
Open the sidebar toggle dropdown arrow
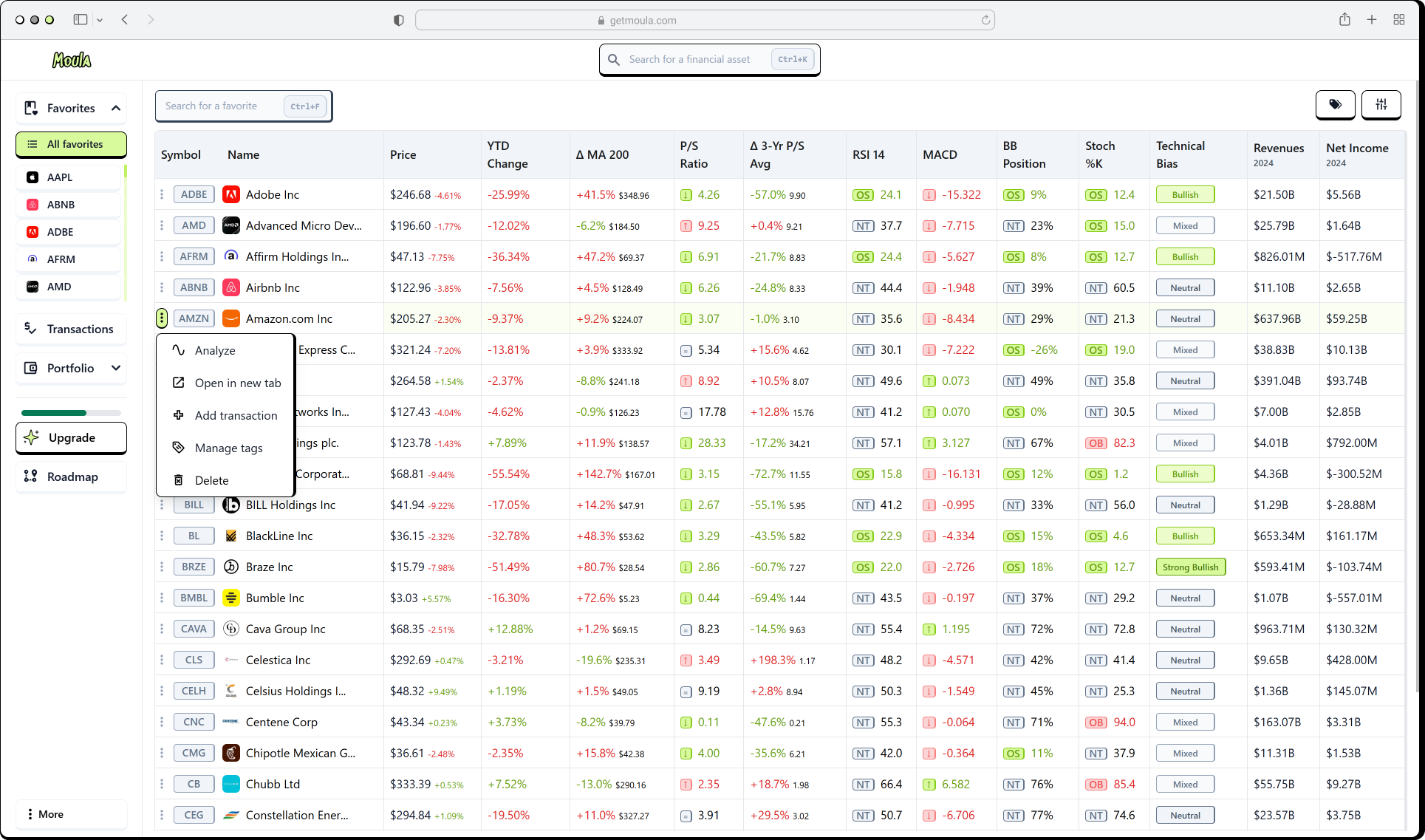point(100,20)
